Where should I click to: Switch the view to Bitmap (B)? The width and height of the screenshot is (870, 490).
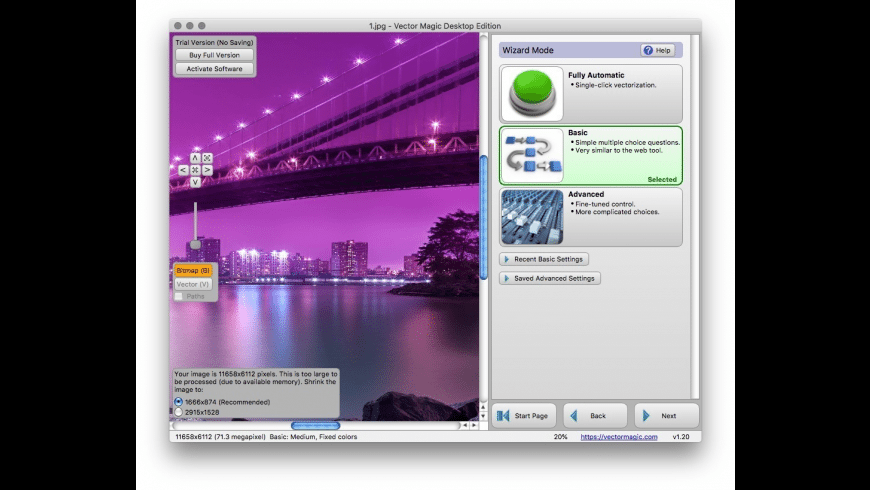193,270
